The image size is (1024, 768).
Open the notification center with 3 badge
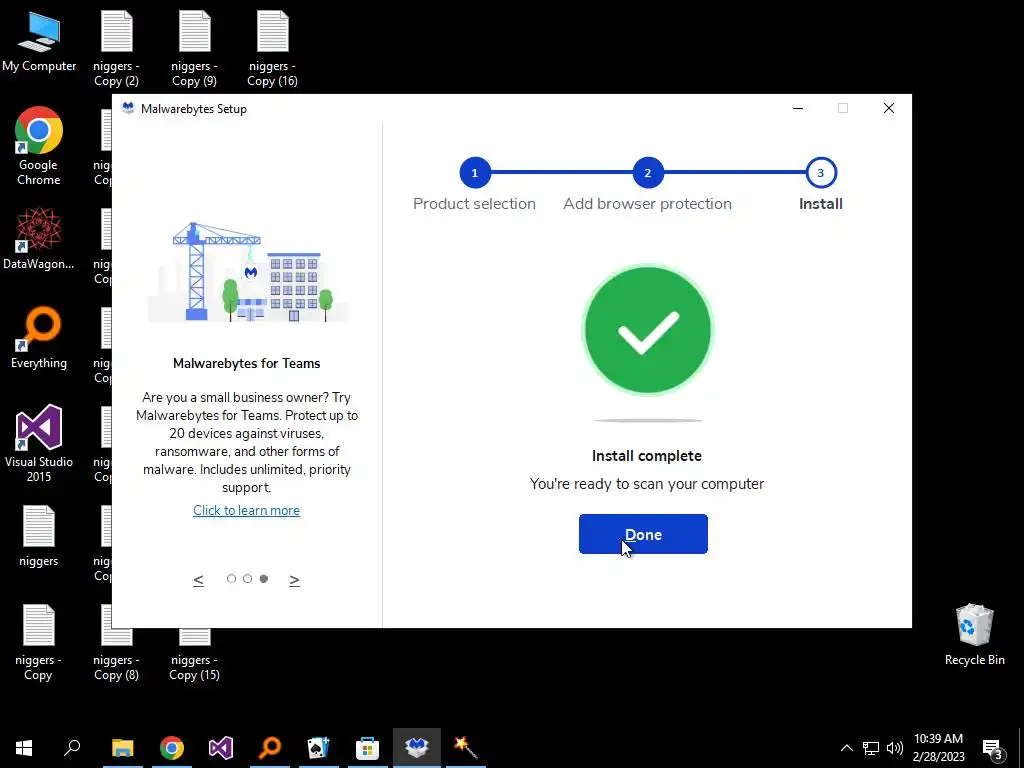[993, 748]
